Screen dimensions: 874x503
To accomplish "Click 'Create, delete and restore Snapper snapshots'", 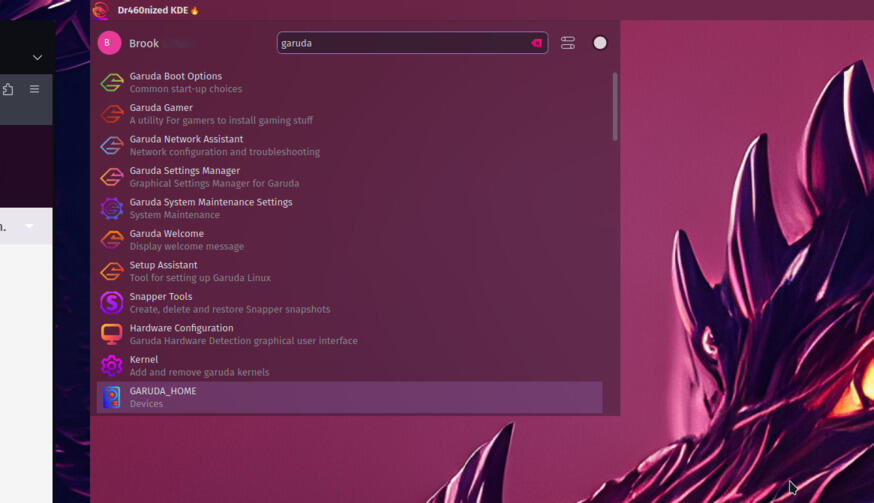I will (230, 309).
